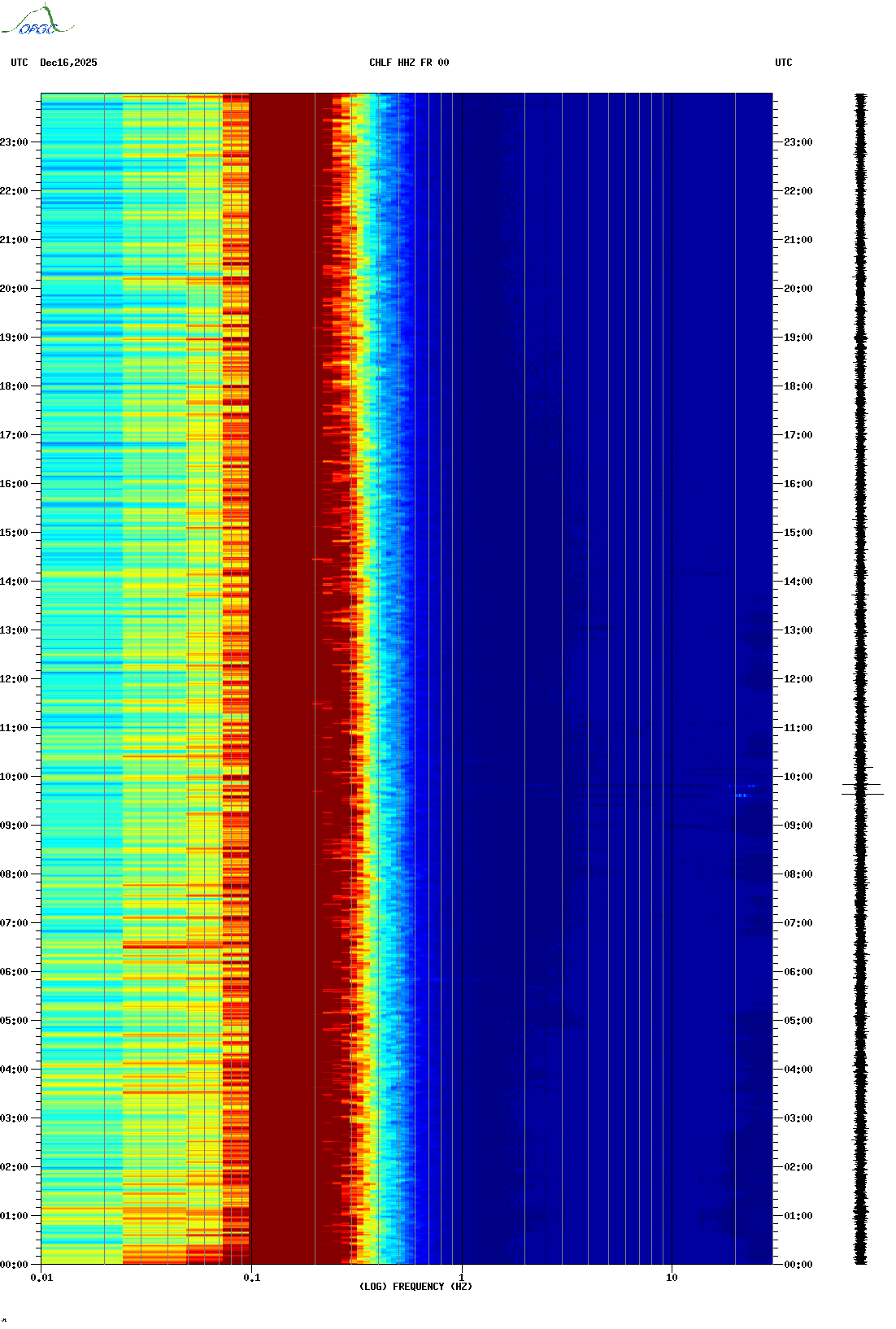The image size is (896, 1329).
Task: Click the Dec16,2025 date label
Action: click(68, 63)
